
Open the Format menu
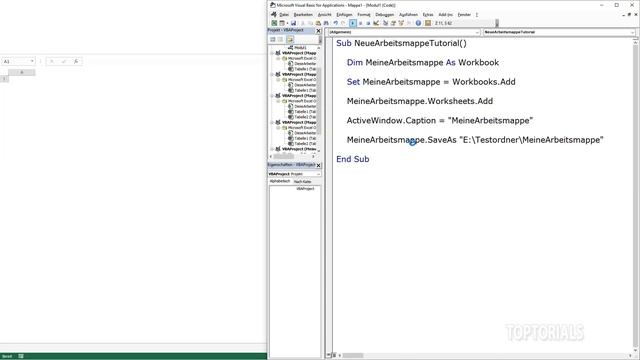364,15
